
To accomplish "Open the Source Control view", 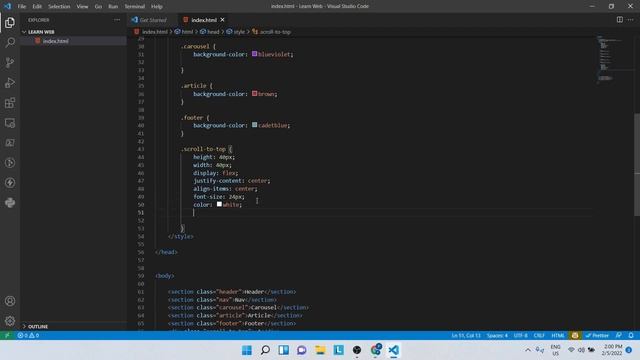I will point(10,62).
